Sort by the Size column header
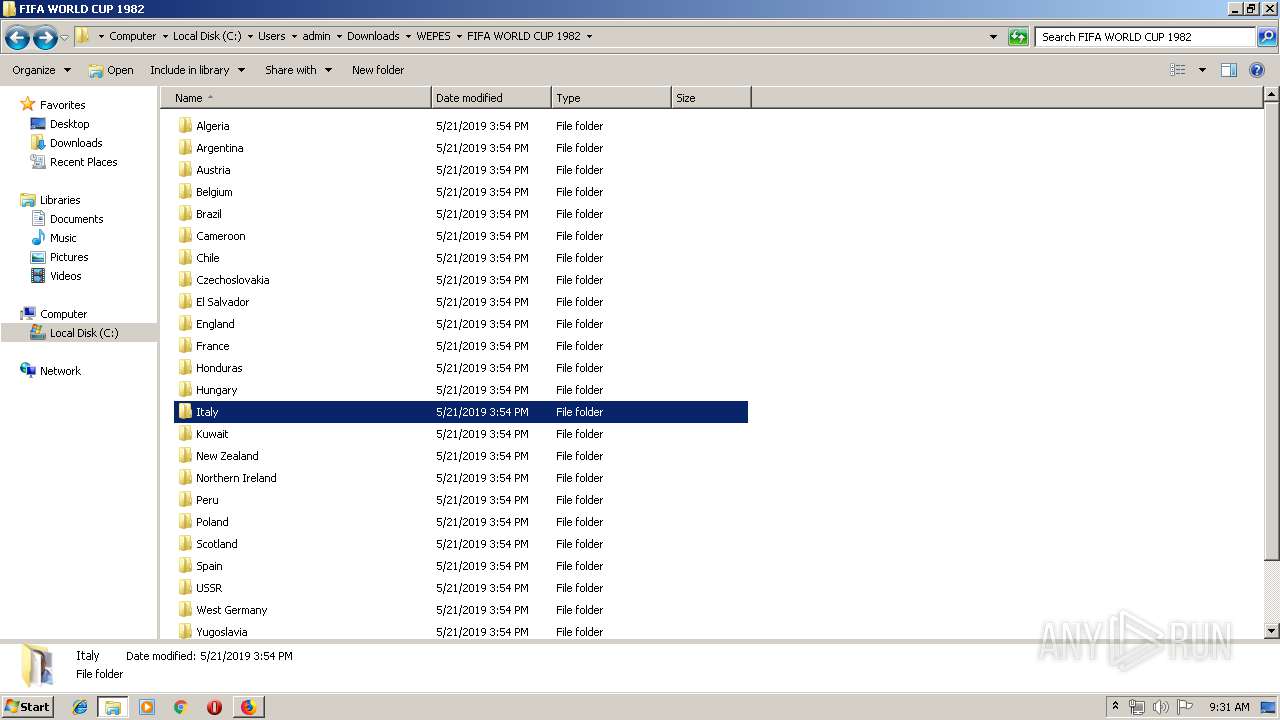The width and height of the screenshot is (1280, 720). (711, 98)
